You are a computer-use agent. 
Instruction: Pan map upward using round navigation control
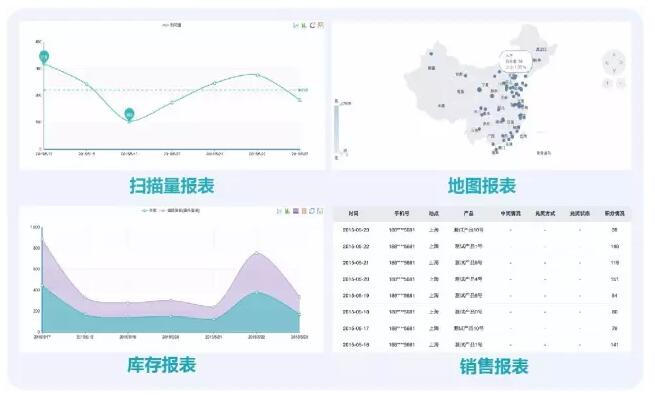tap(614, 54)
